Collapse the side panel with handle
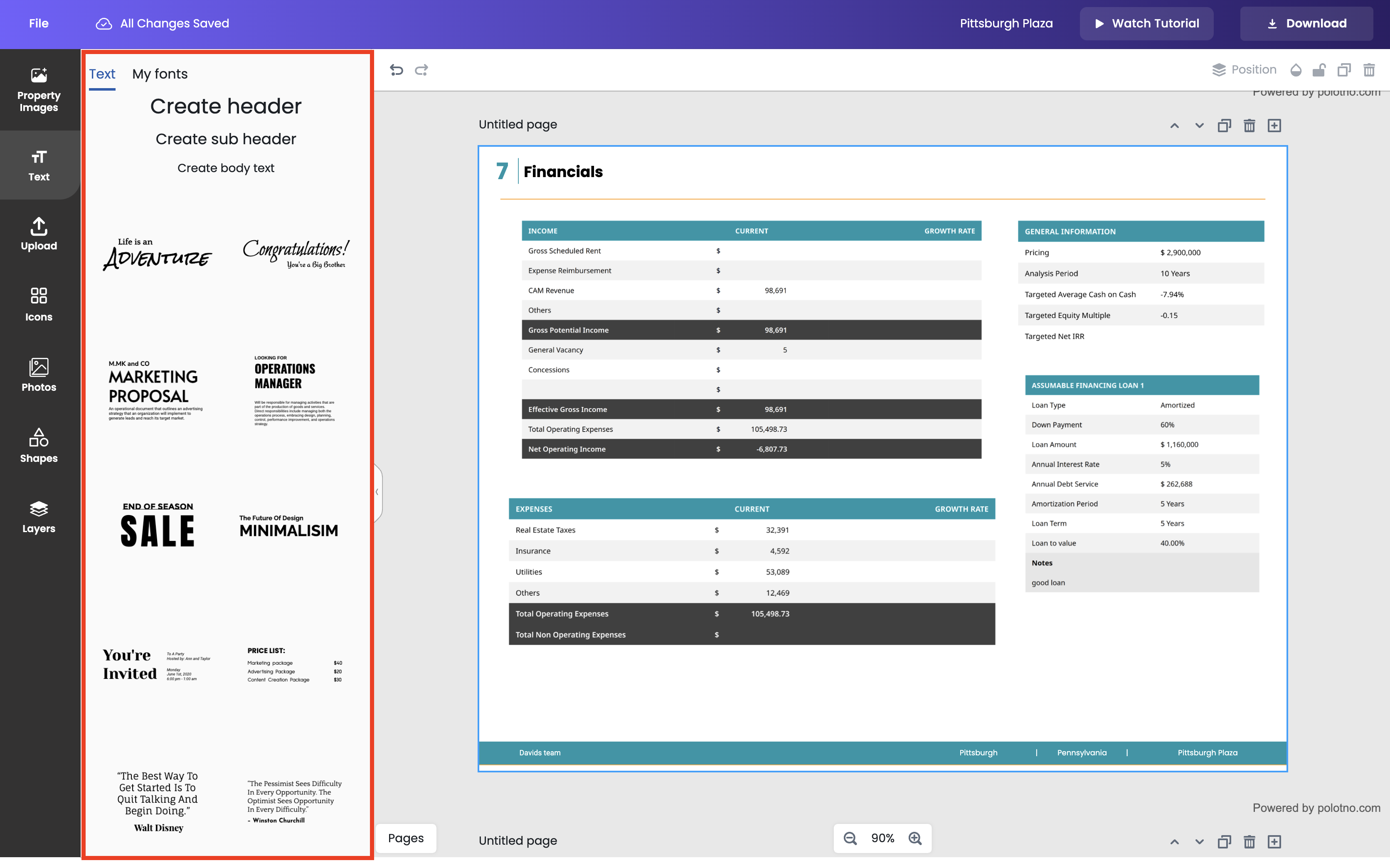The image size is (1390, 868). (x=377, y=492)
